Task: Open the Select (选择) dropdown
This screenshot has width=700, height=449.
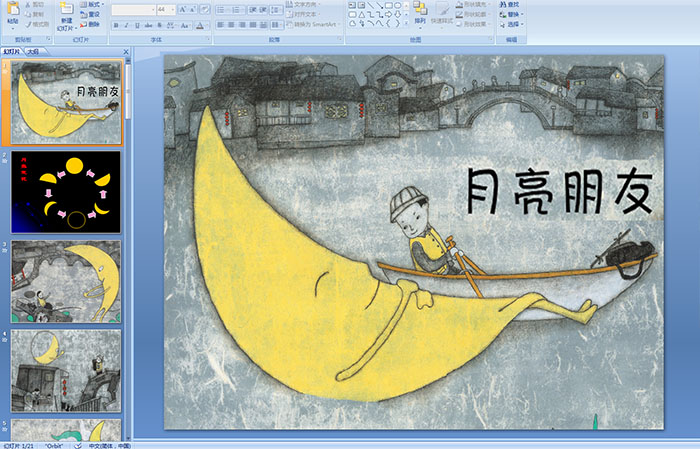Action: tap(512, 24)
